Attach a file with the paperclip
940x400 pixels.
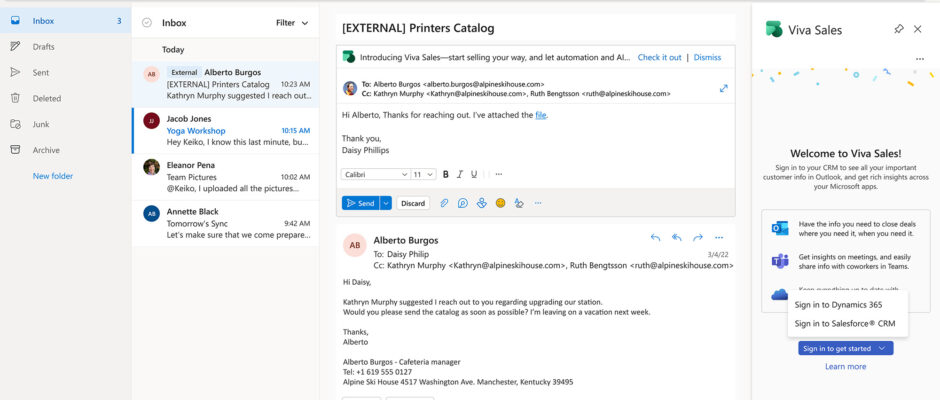click(x=444, y=203)
